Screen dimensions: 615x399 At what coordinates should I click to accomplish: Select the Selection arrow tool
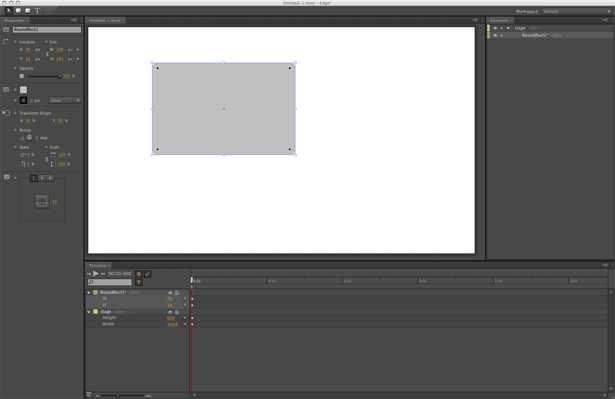pos(8,11)
